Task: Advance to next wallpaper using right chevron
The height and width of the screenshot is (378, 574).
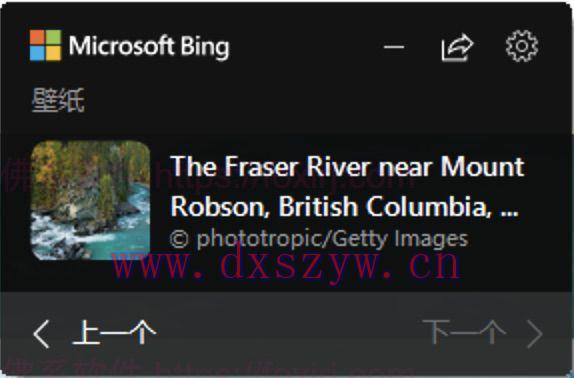Action: [x=534, y=334]
